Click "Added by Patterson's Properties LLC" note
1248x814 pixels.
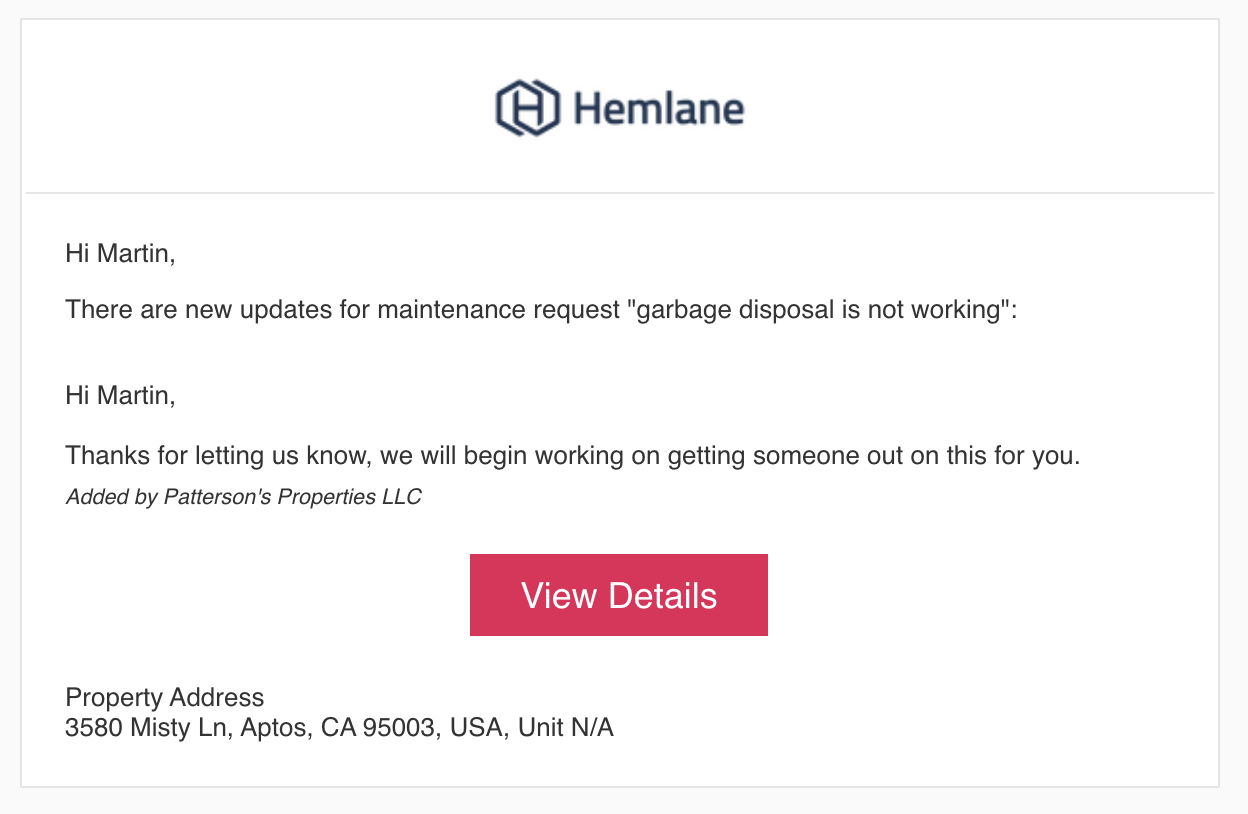[243, 497]
